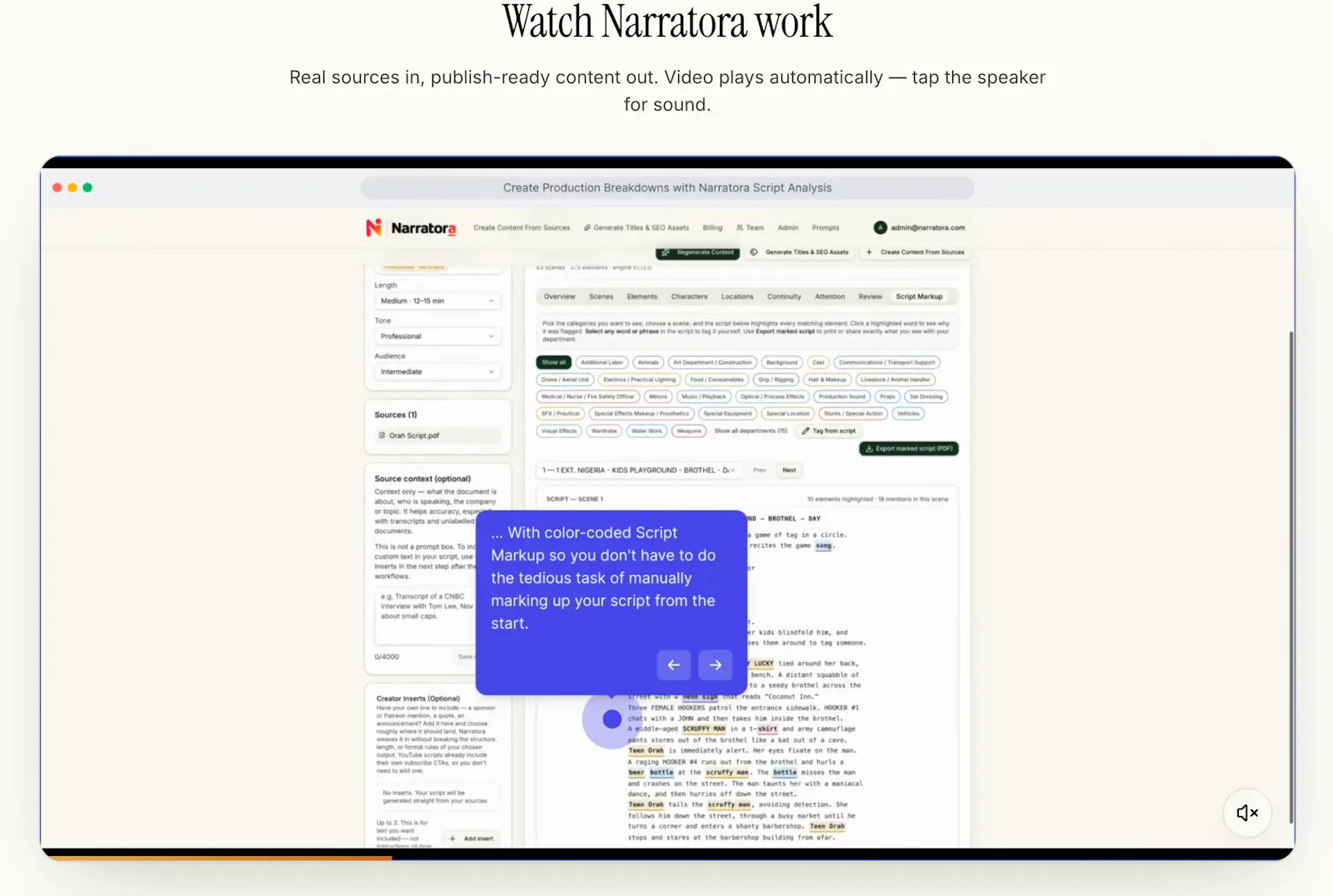Click the pencil icon for Tag from script

806,431
